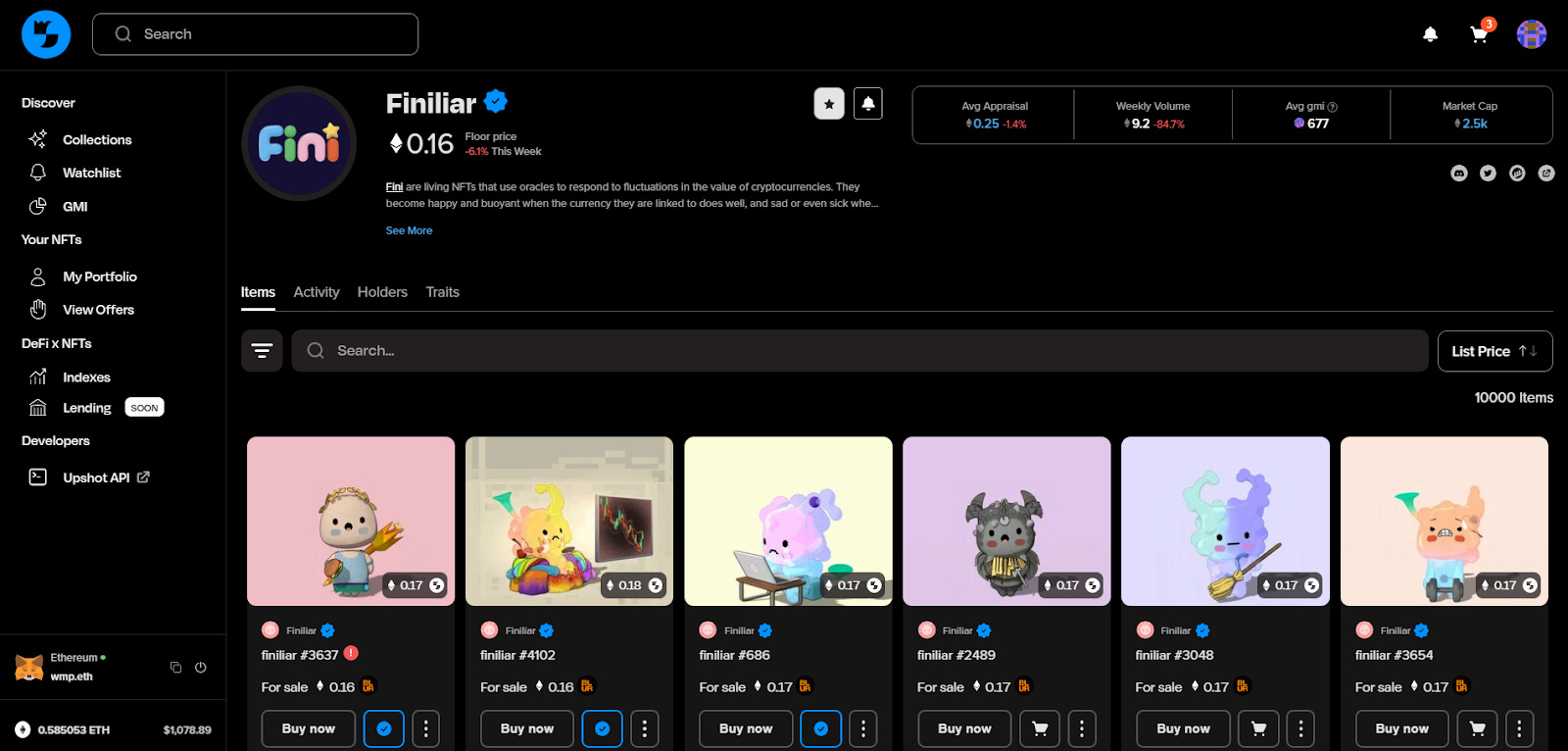This screenshot has height=751, width=1568.
Task: Deselect finiliar #686 cart checkmark
Action: 821,729
